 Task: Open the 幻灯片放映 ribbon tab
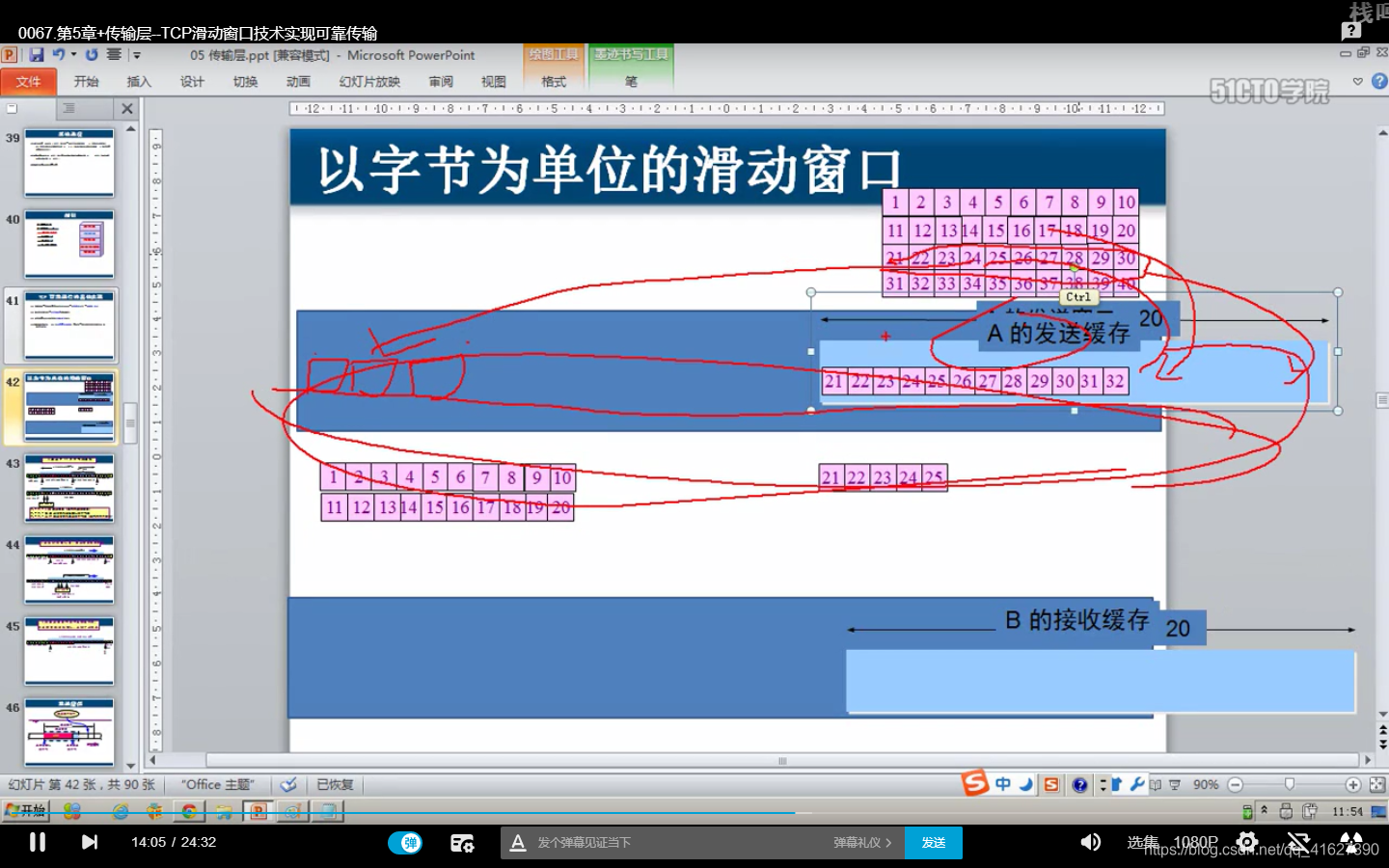369,82
